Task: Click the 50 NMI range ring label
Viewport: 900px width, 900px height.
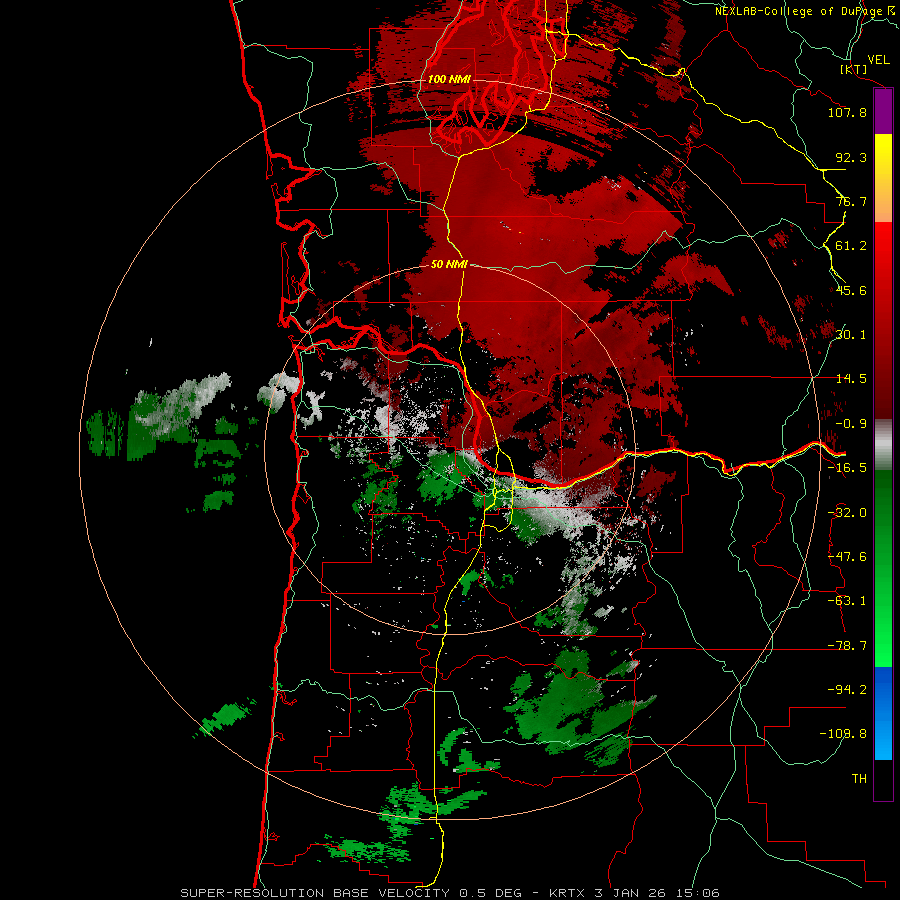Action: coord(449,265)
